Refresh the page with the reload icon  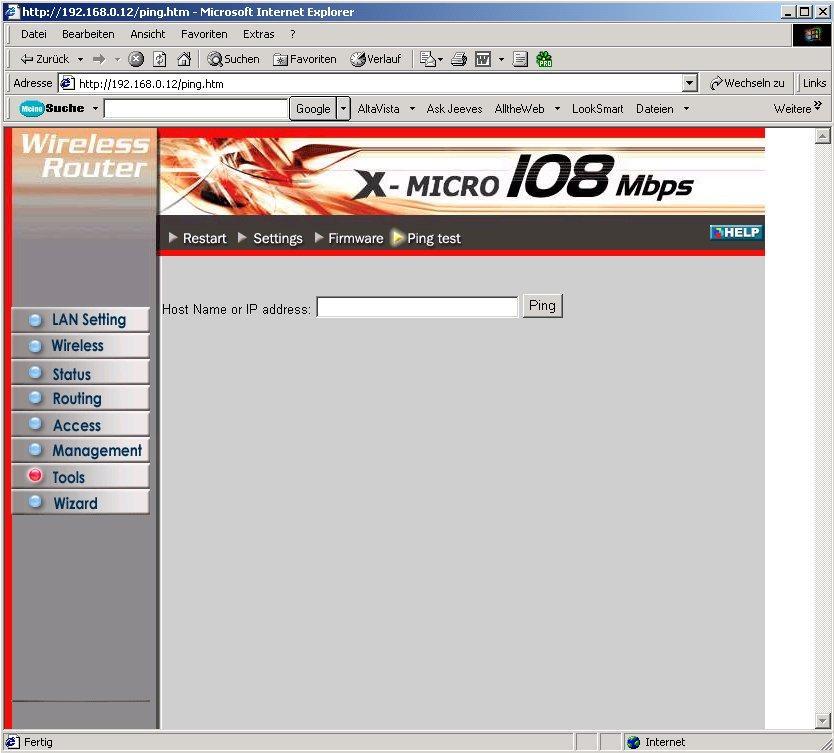160,59
